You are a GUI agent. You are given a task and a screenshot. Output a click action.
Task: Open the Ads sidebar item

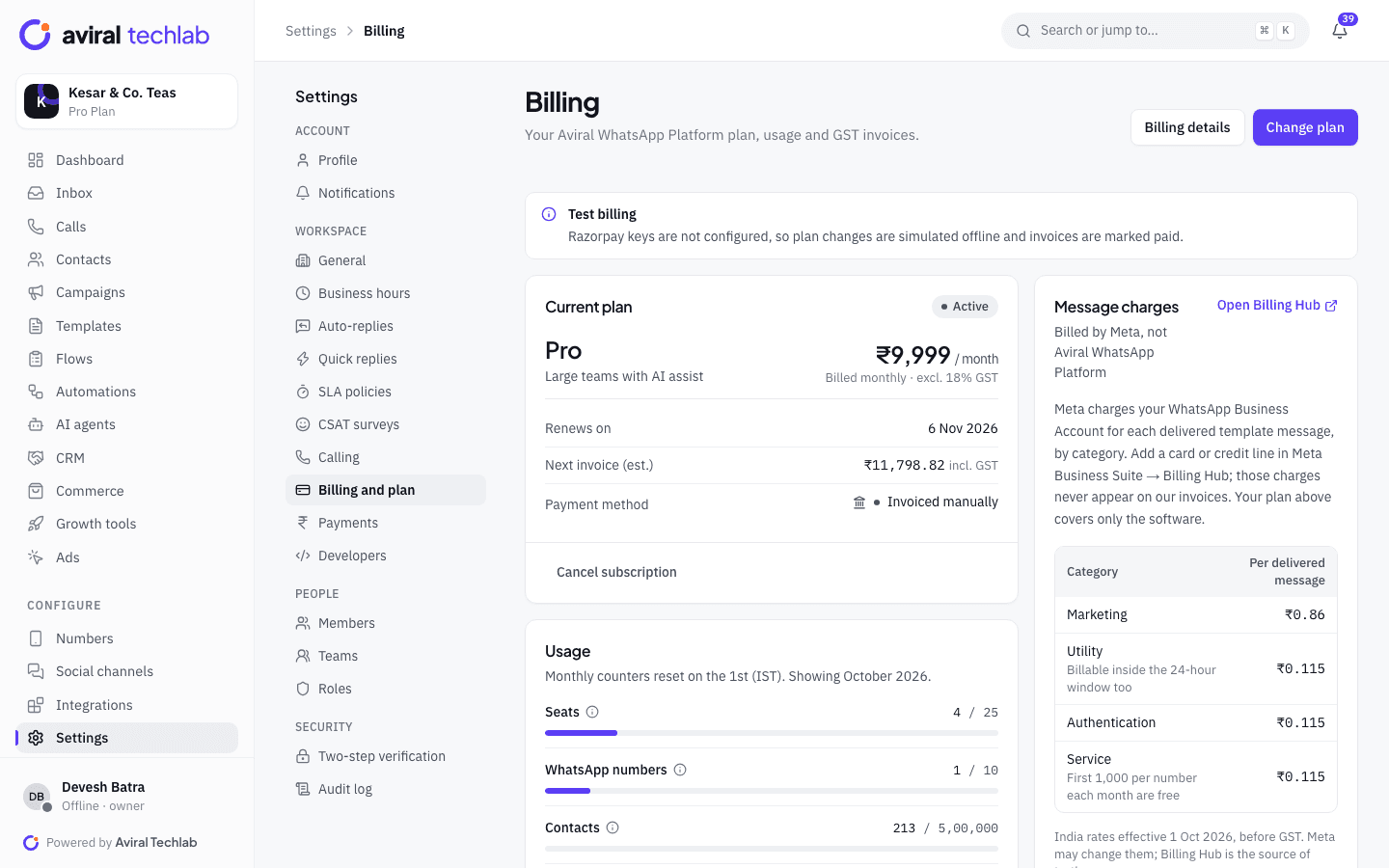click(127, 557)
